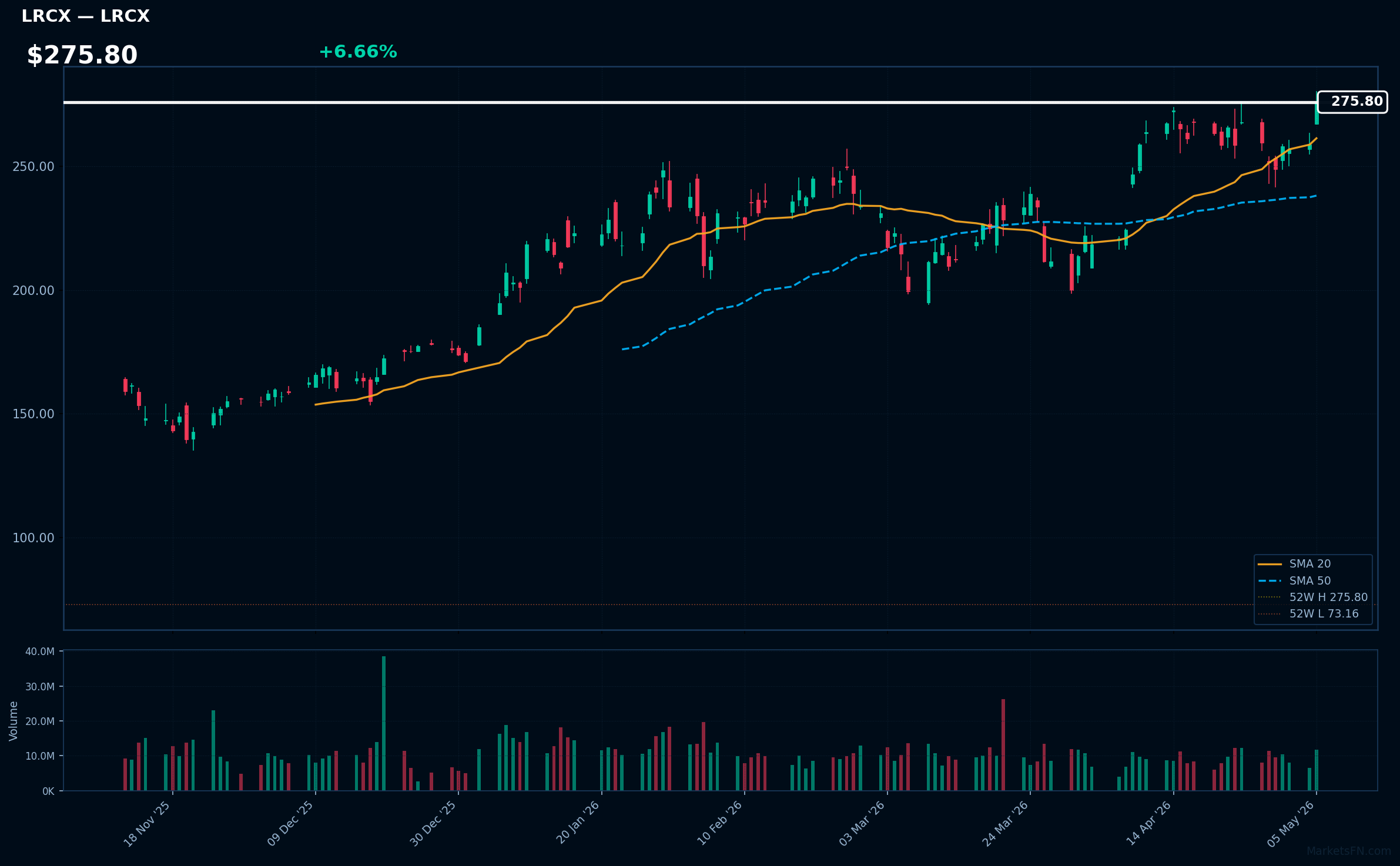
Task: Click the 150.00 price axis label
Action: 34,414
